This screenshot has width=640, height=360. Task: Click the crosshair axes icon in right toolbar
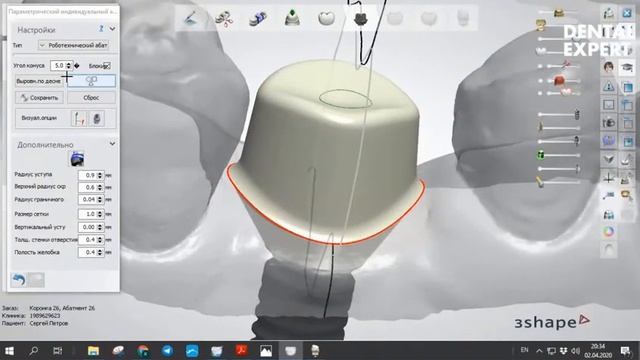tap(609, 178)
